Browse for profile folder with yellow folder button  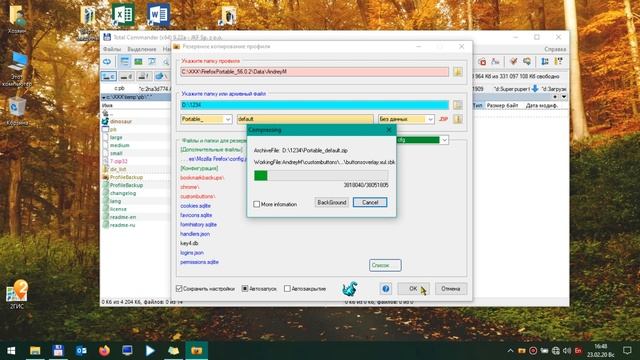[x=458, y=72]
